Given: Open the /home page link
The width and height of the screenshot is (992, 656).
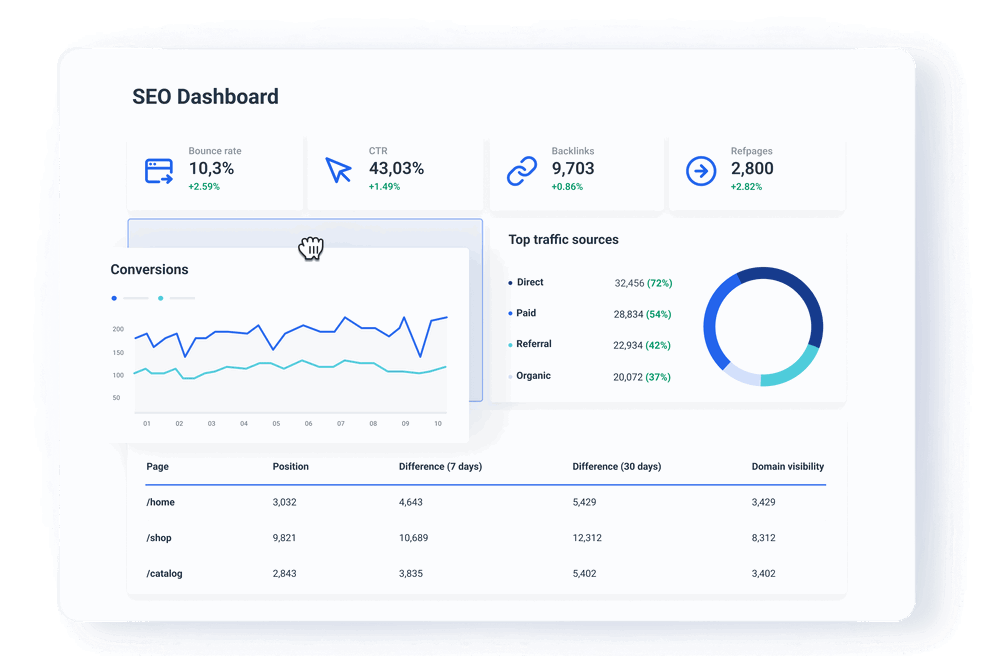Looking at the screenshot, I should (160, 501).
